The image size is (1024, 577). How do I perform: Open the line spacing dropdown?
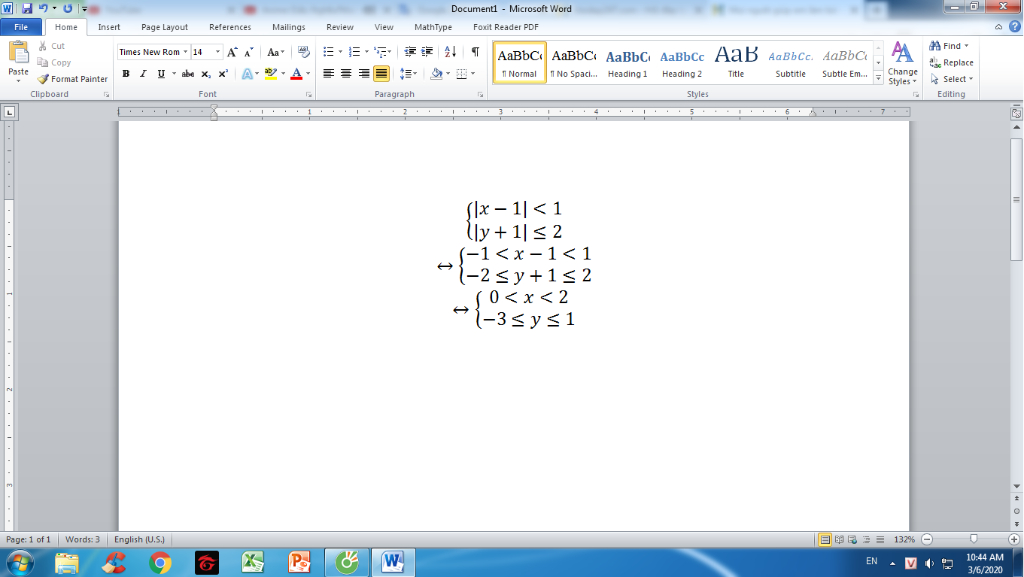(408, 74)
